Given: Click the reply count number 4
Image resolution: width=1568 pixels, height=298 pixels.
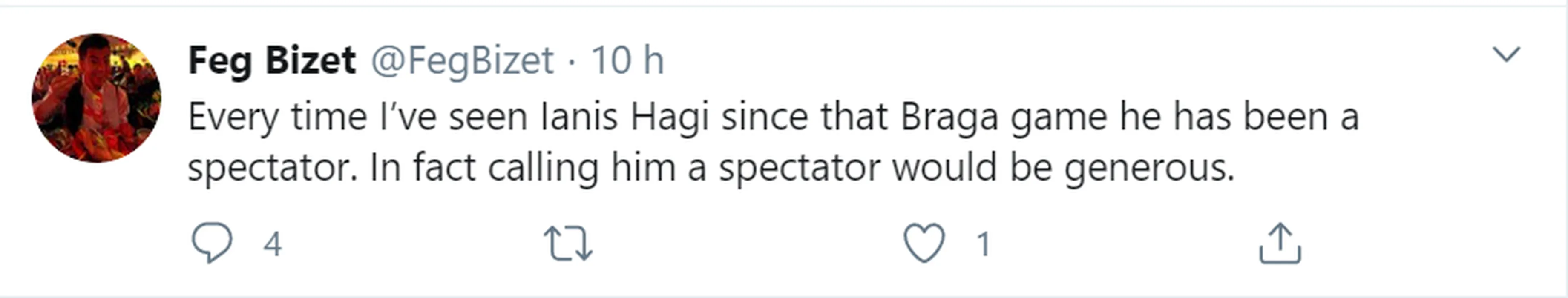Looking at the screenshot, I should tap(272, 244).
